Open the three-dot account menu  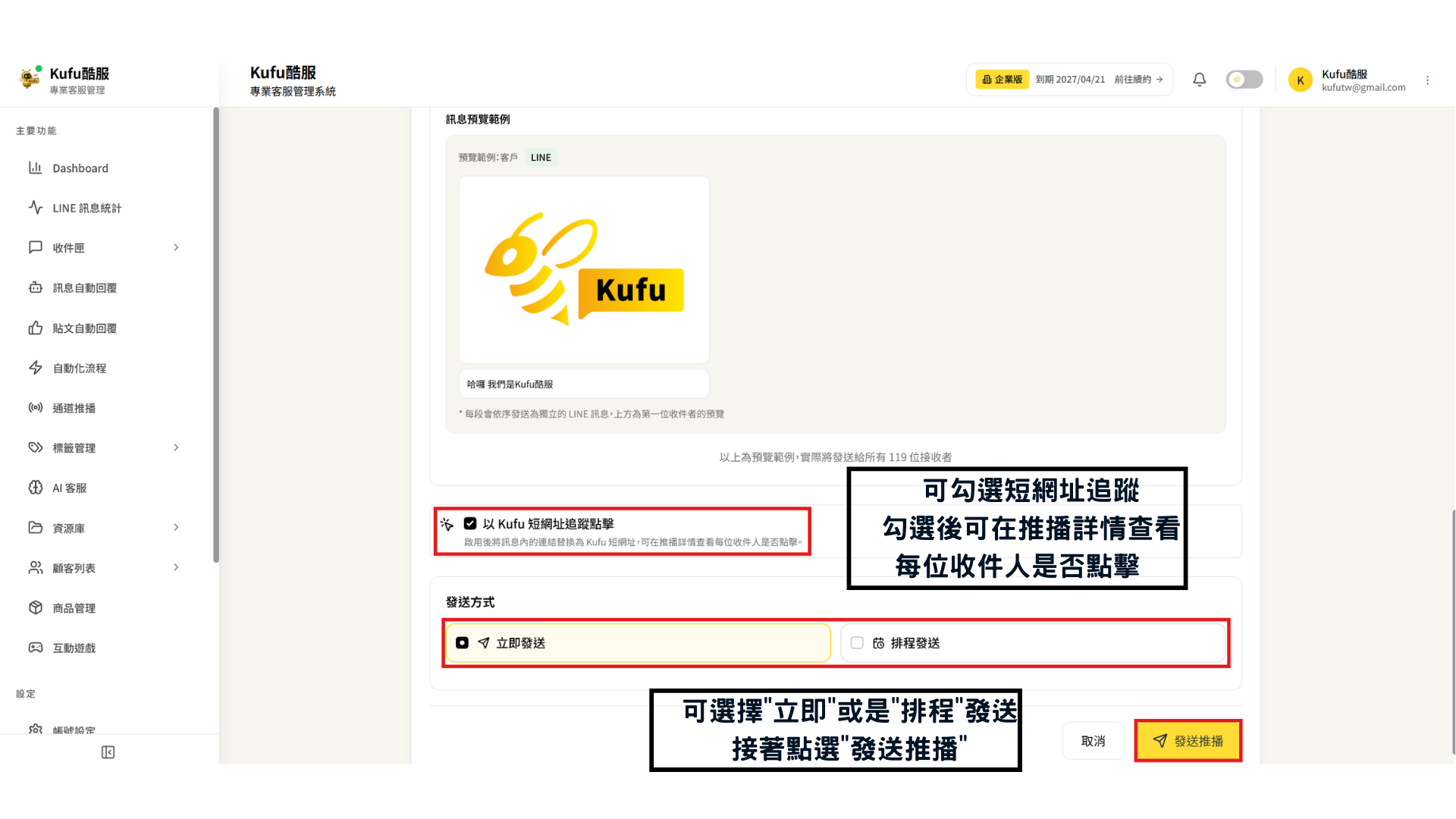coord(1427,80)
